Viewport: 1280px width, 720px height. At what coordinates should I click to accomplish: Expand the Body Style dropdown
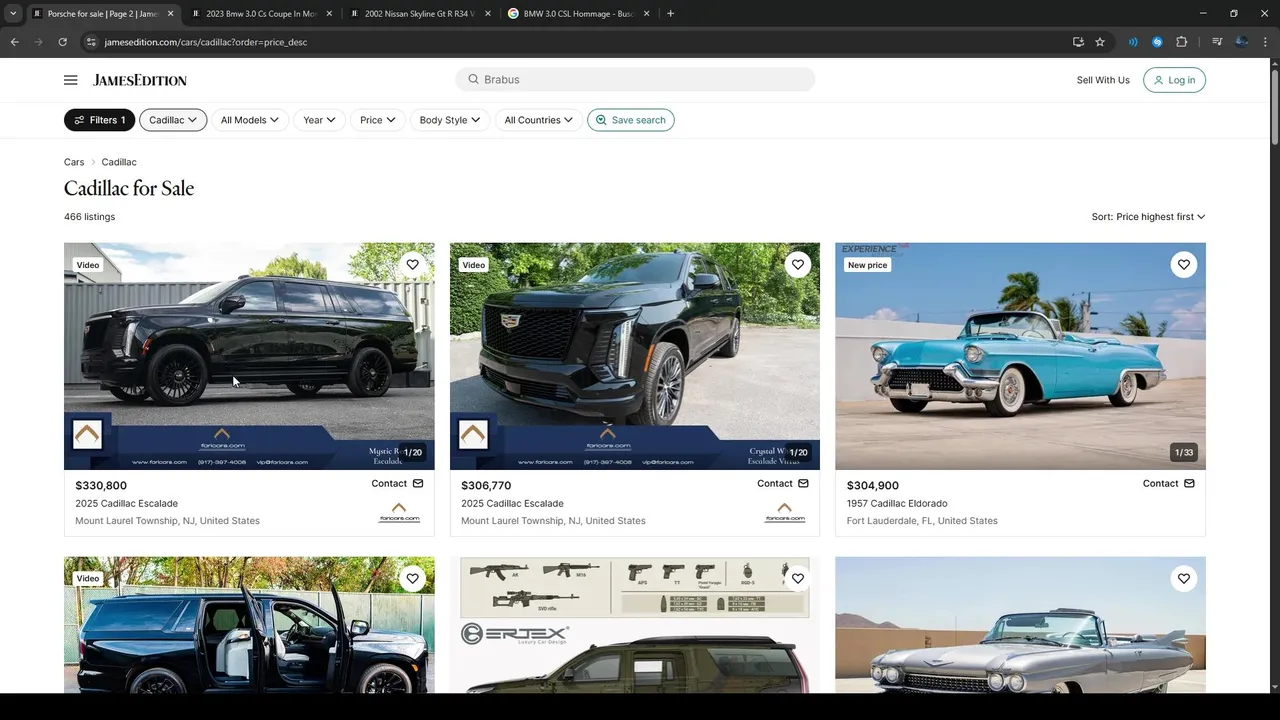[449, 120]
